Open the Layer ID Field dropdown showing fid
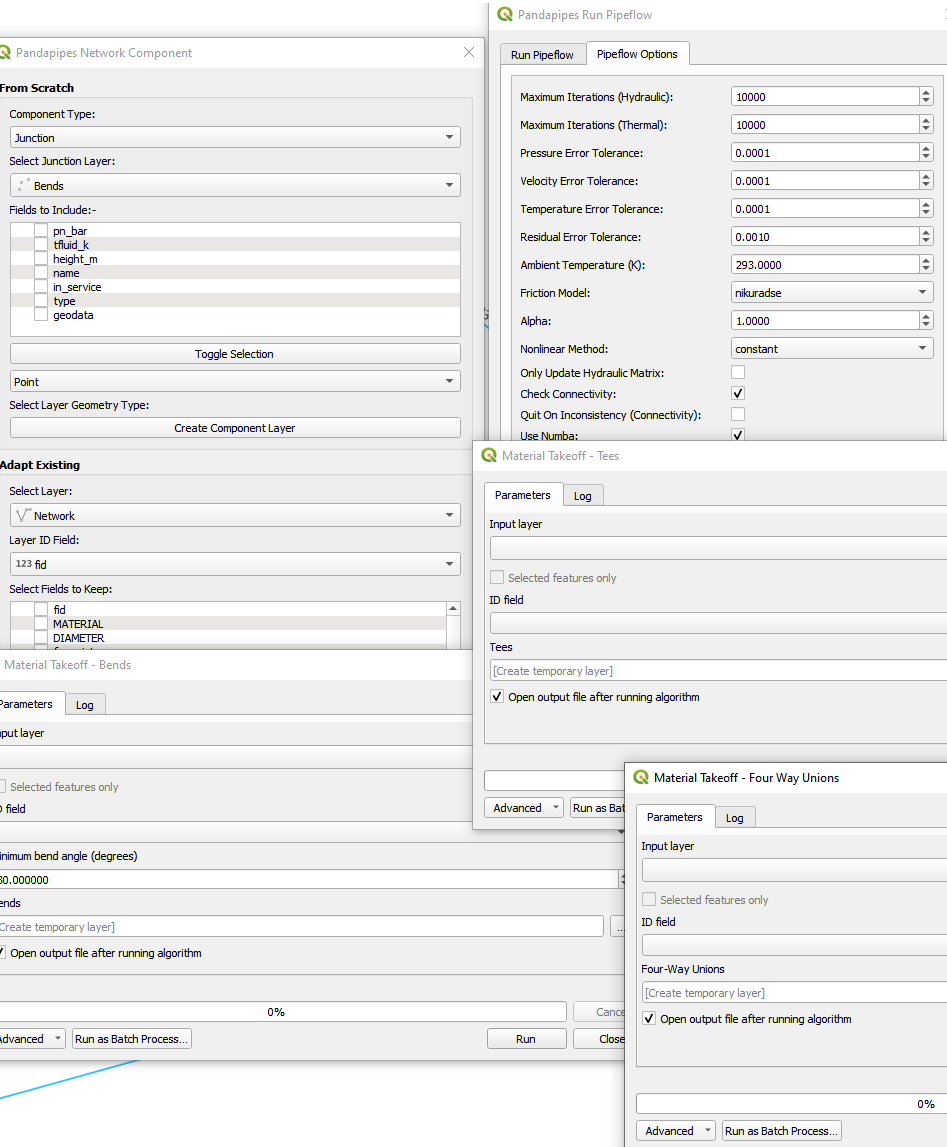947x1147 pixels. tap(235, 564)
